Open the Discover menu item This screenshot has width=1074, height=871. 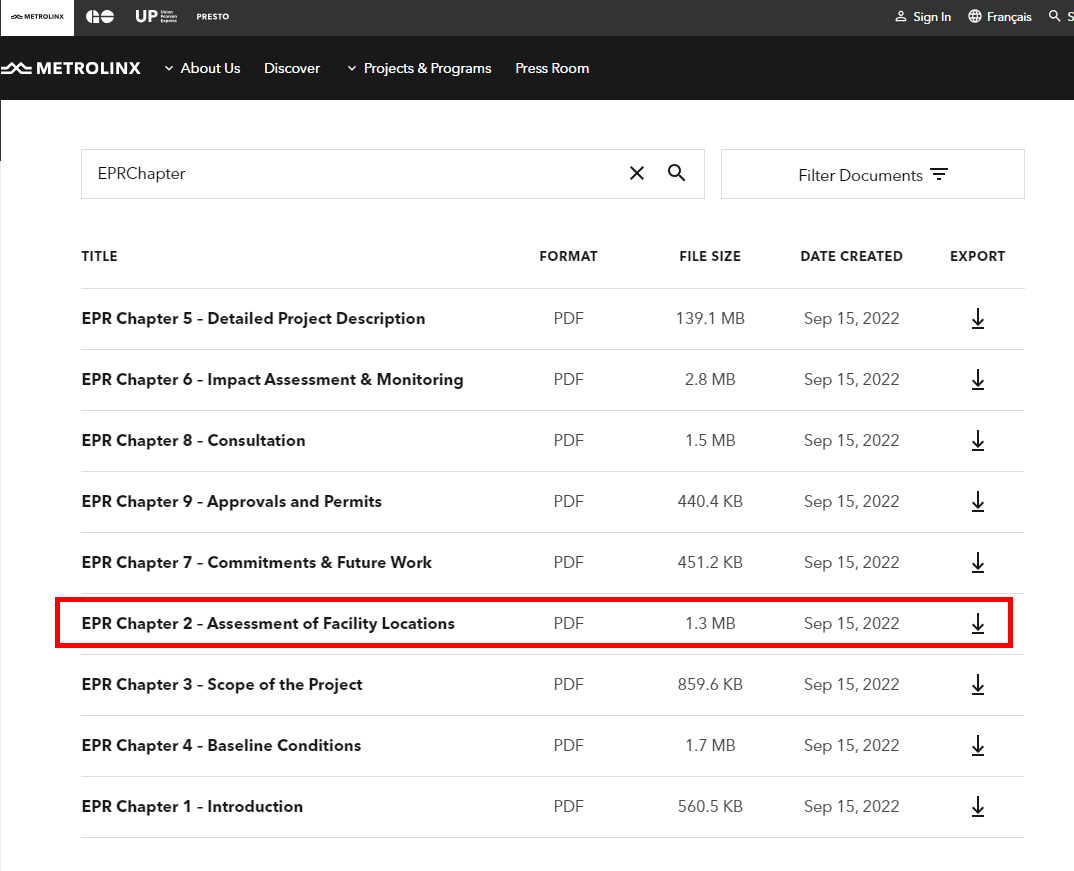click(x=292, y=68)
